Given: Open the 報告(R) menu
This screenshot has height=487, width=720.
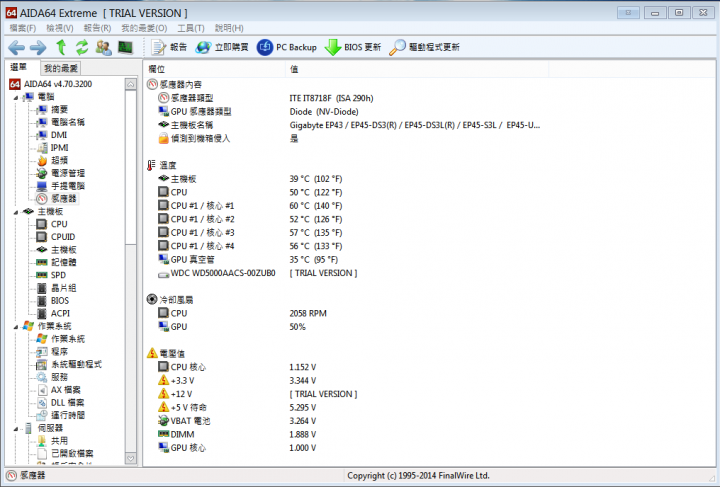Looking at the screenshot, I should tap(97, 28).
